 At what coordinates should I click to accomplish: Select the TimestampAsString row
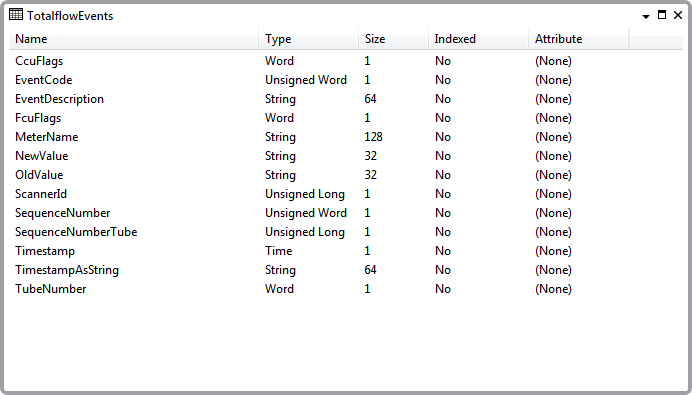(x=346, y=270)
